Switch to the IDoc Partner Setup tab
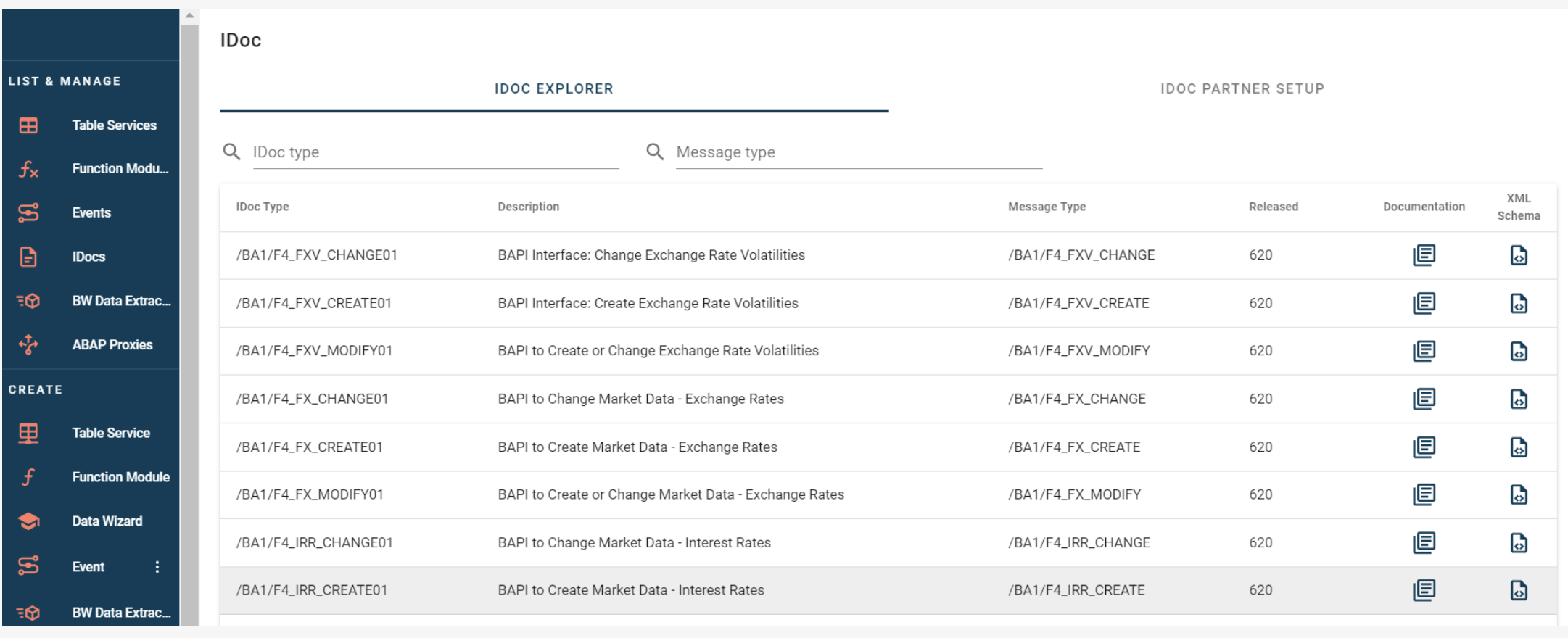 tap(1242, 88)
